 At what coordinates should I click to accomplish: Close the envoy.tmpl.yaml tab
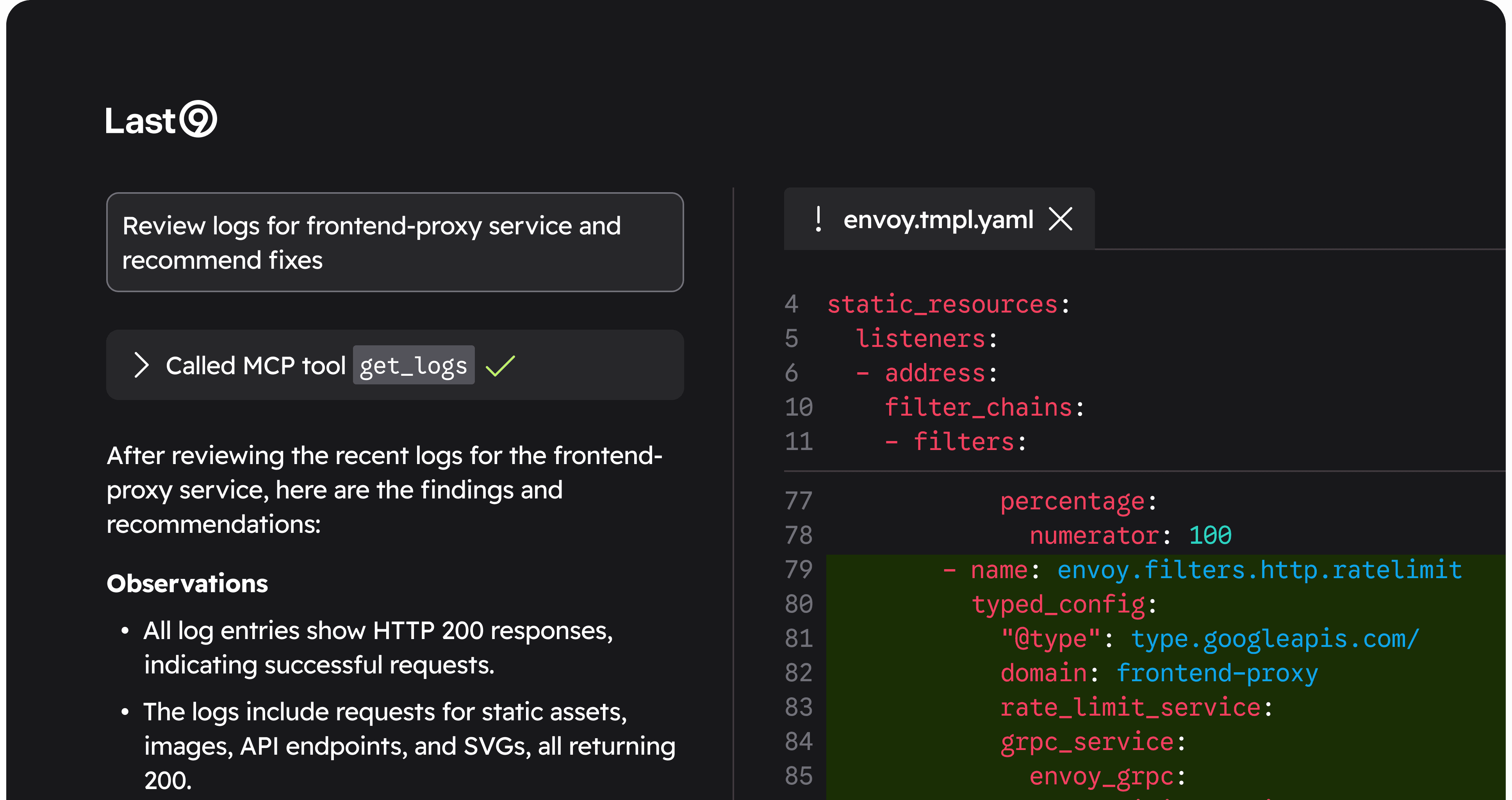[x=1060, y=220]
